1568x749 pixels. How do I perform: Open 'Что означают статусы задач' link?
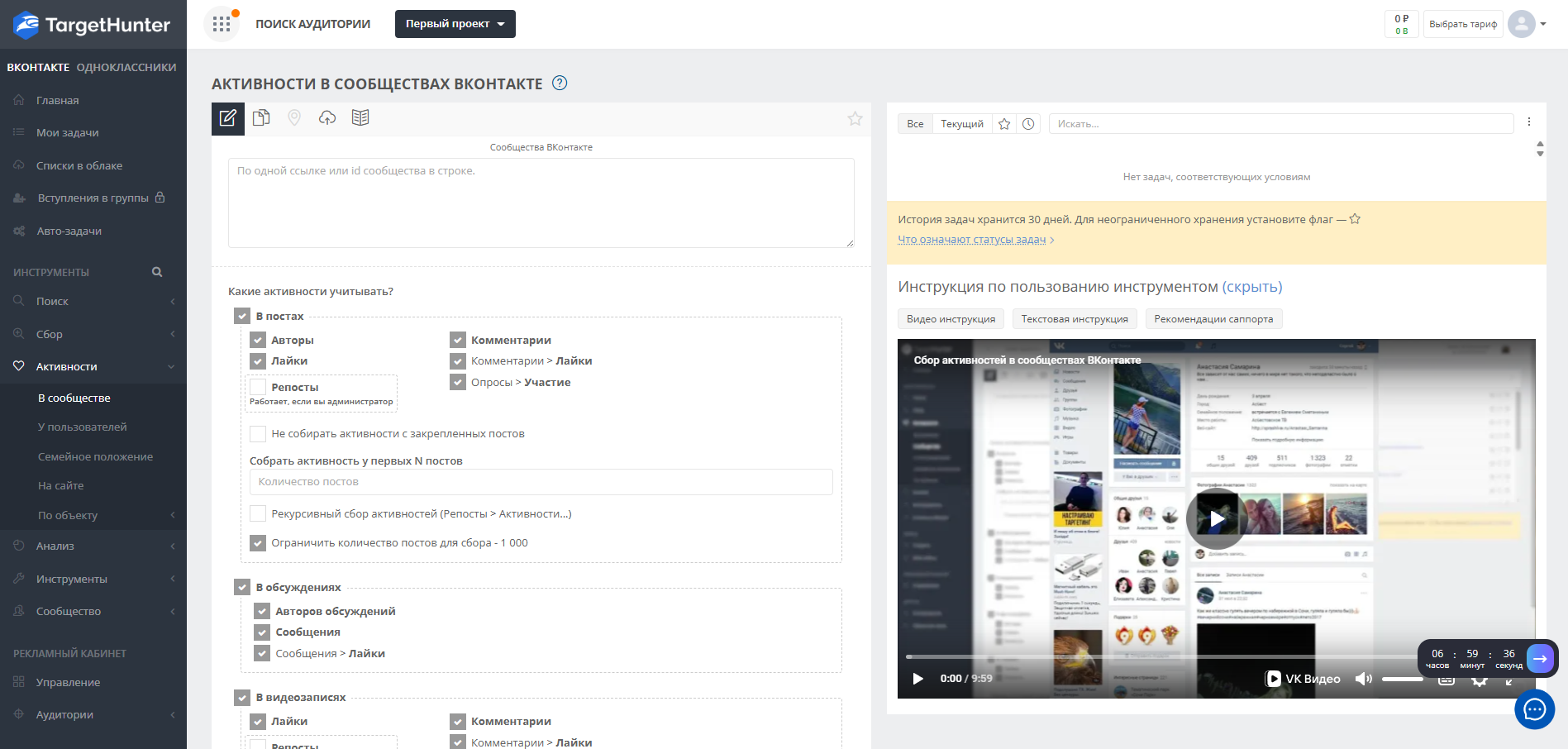click(x=972, y=240)
